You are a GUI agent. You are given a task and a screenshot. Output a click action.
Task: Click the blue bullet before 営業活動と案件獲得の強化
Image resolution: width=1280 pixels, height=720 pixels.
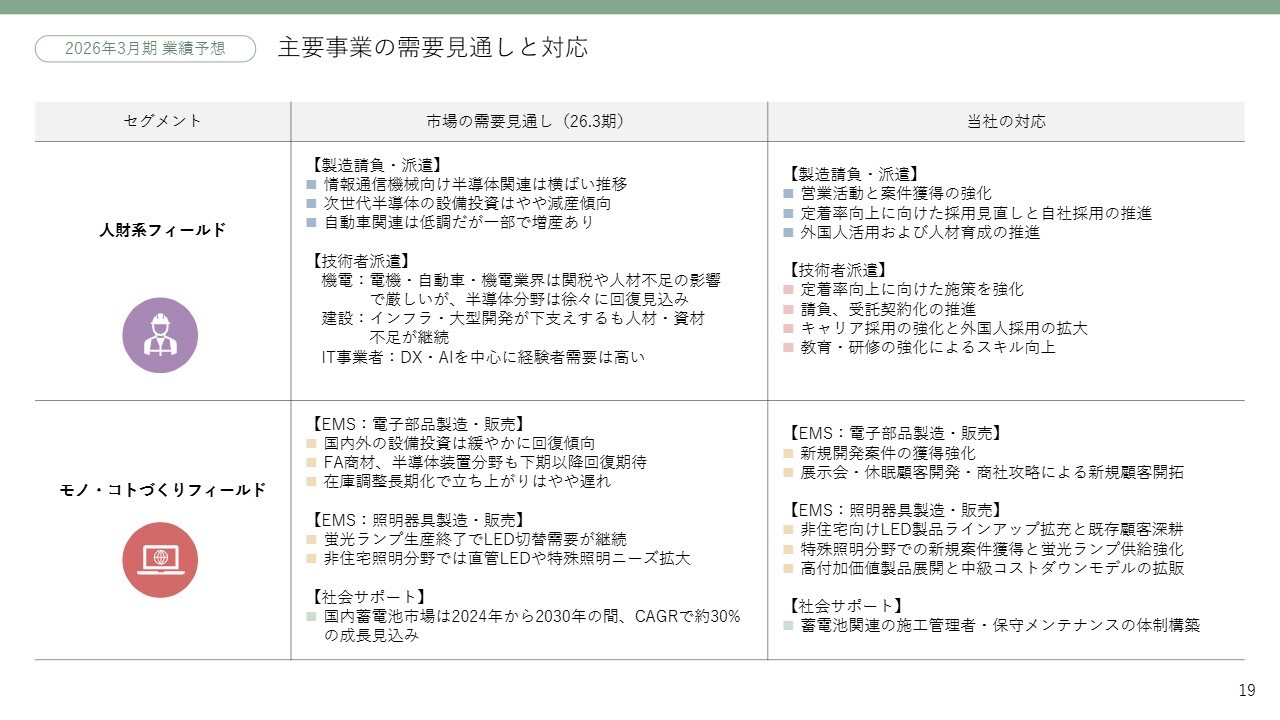[789, 194]
